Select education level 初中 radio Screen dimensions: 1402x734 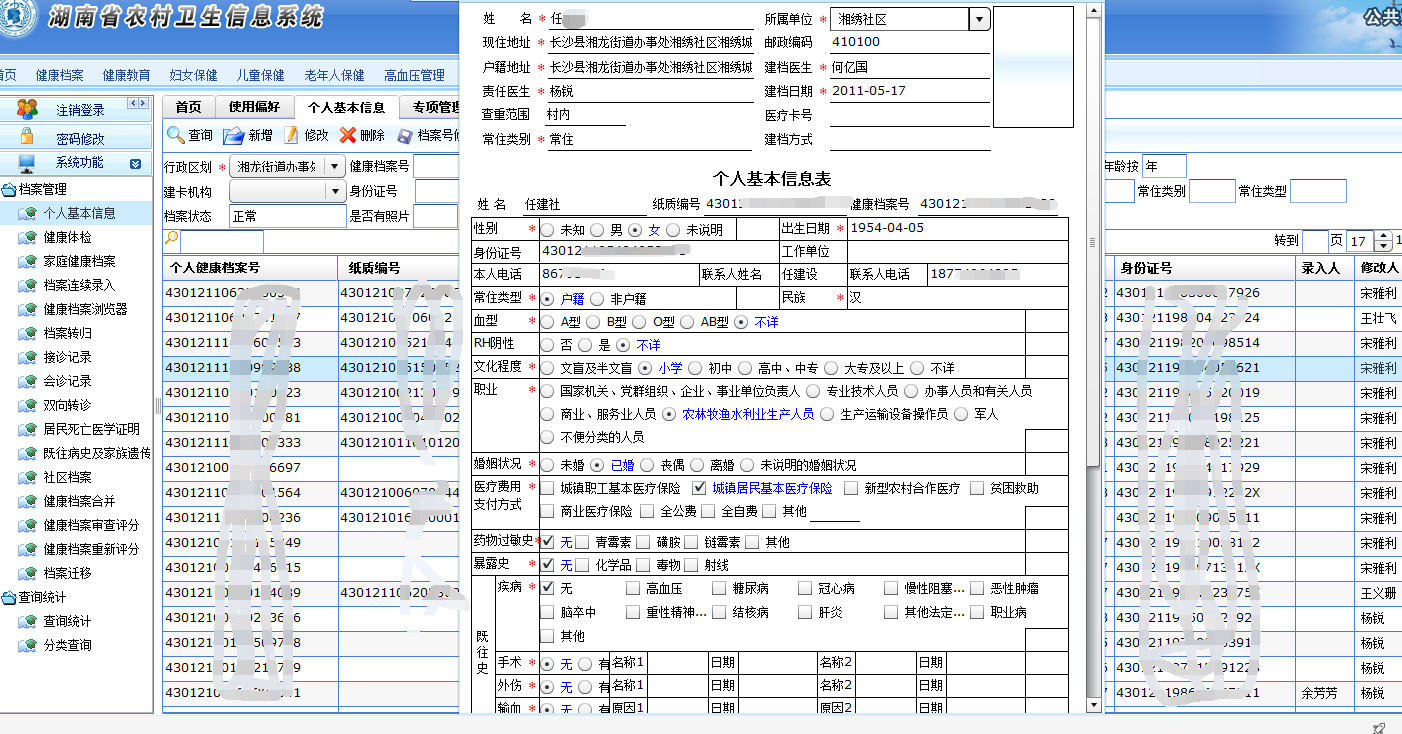coord(694,368)
